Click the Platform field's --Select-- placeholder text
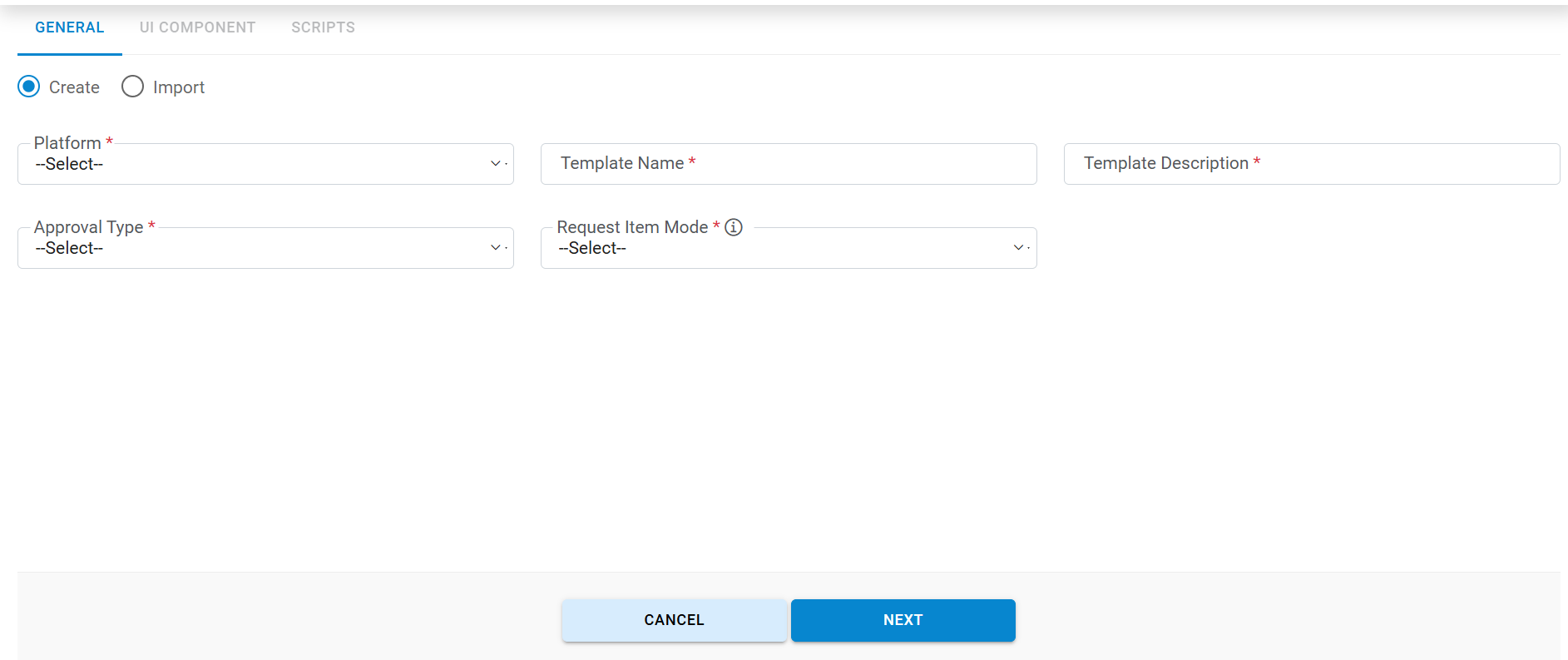Image resolution: width=1568 pixels, height=660 pixels. (x=69, y=165)
